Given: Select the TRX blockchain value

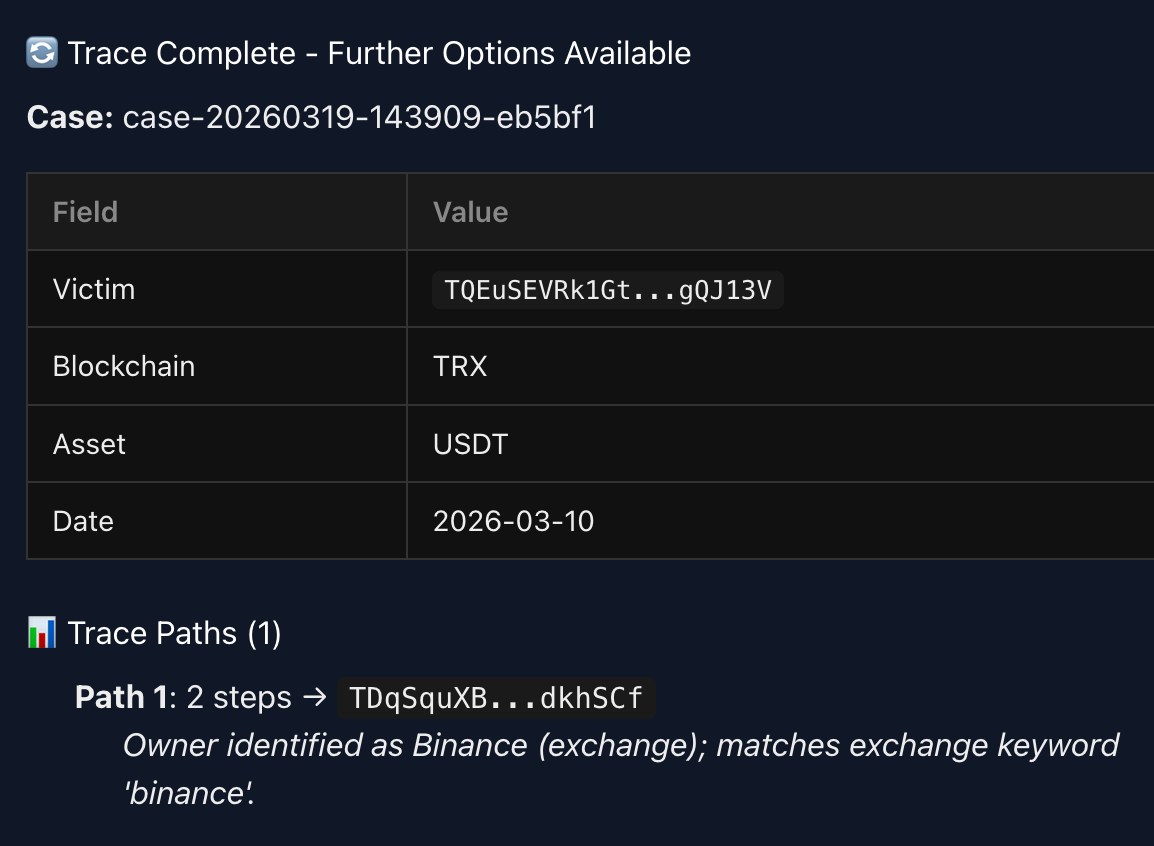Looking at the screenshot, I should (x=460, y=366).
